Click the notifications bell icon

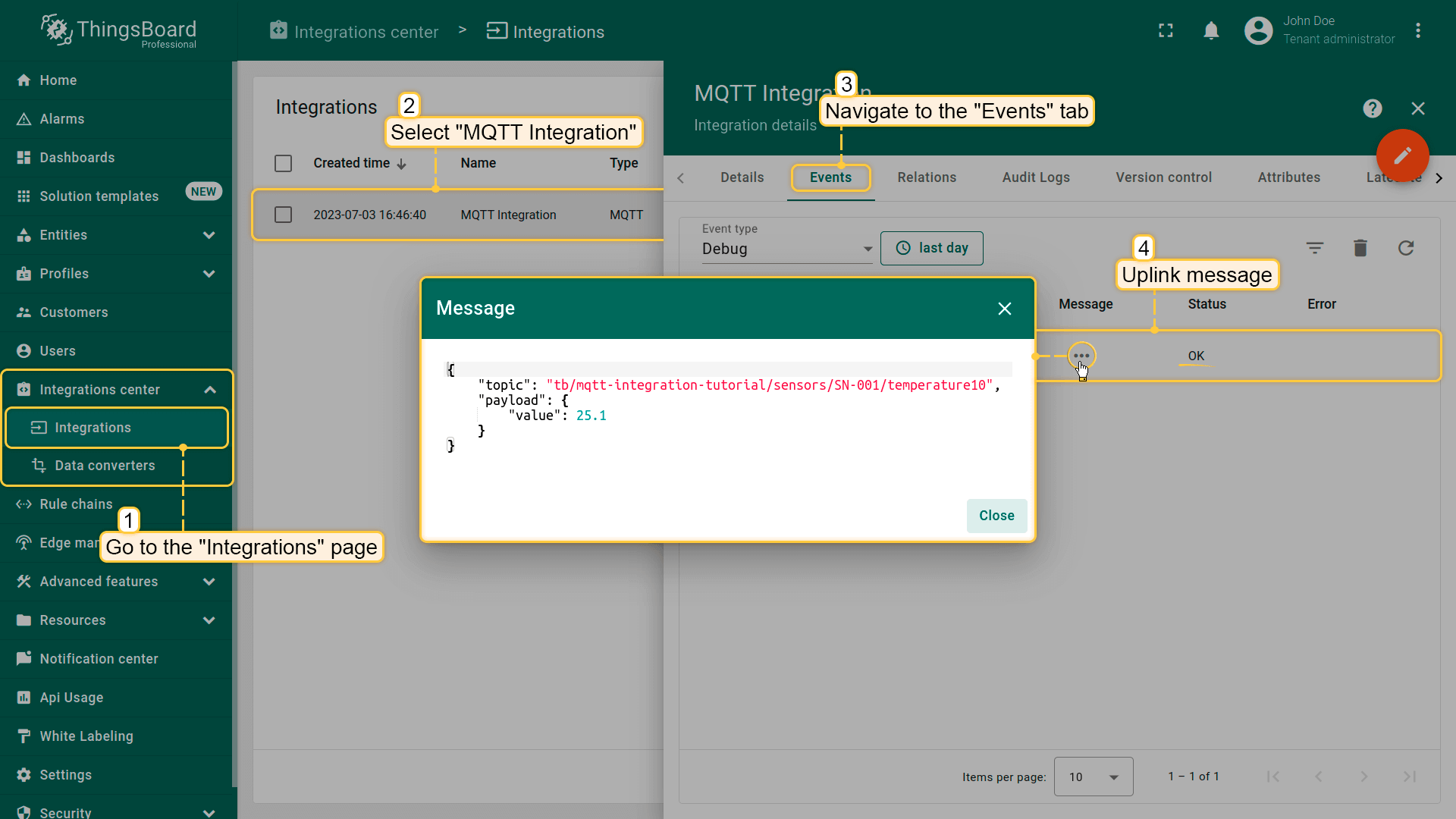1211,31
